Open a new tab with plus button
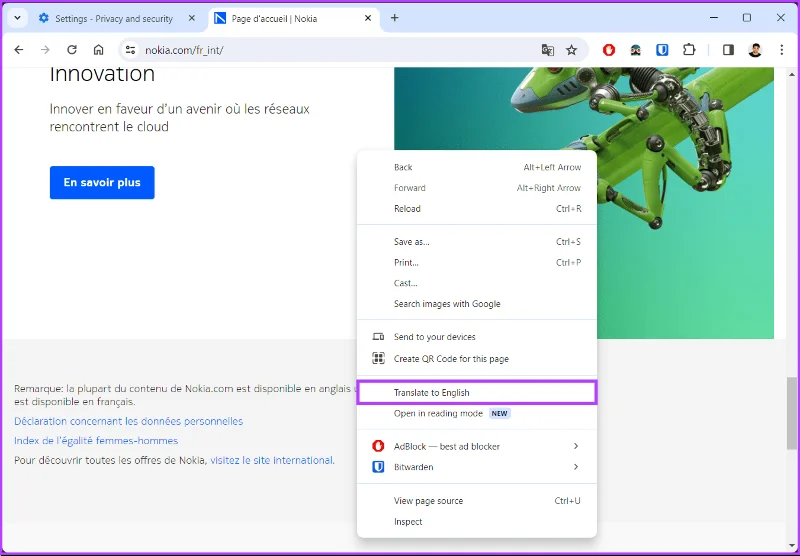The image size is (800, 556). pyautogui.click(x=394, y=18)
